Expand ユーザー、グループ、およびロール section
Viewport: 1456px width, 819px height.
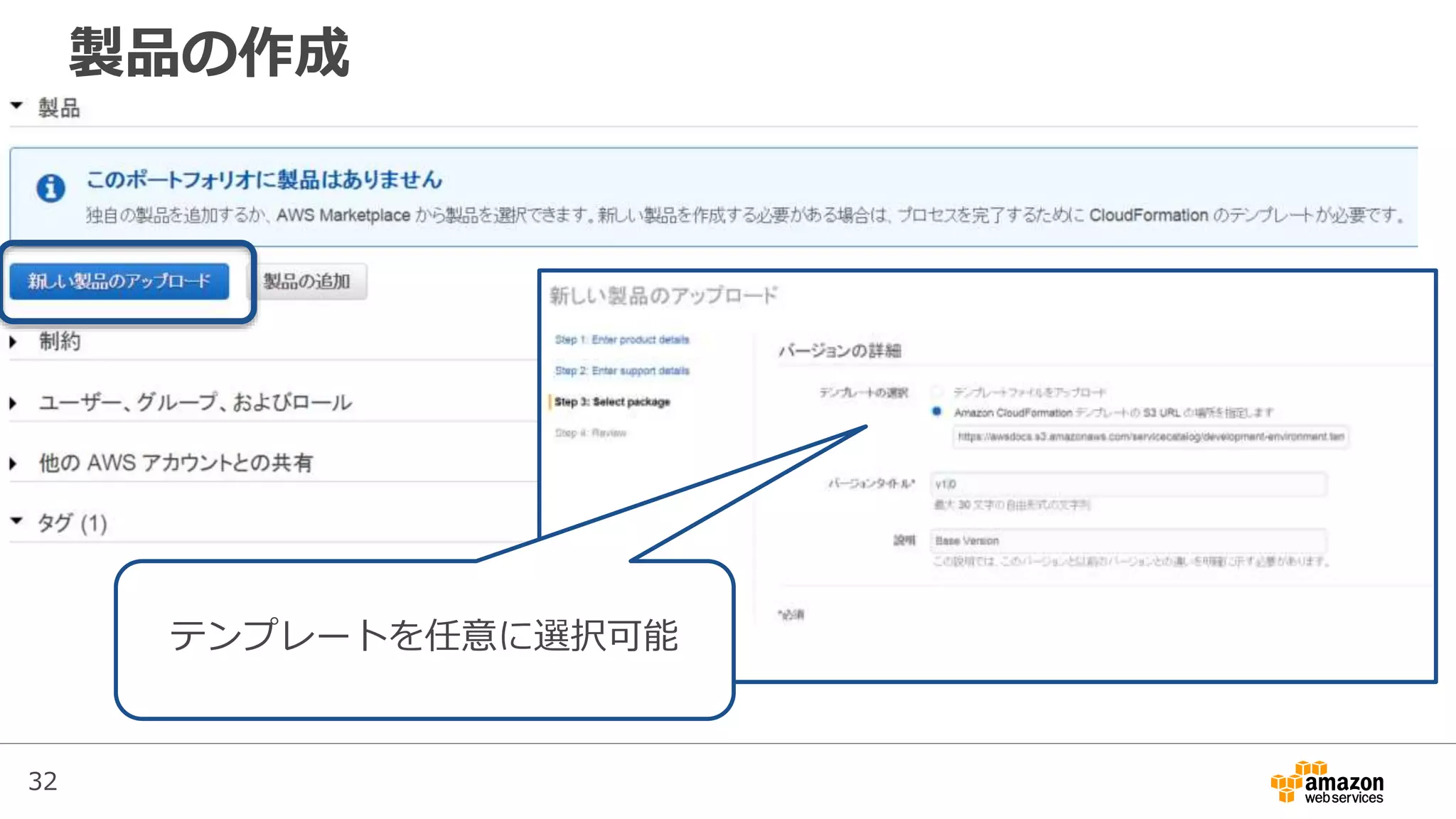[14, 403]
